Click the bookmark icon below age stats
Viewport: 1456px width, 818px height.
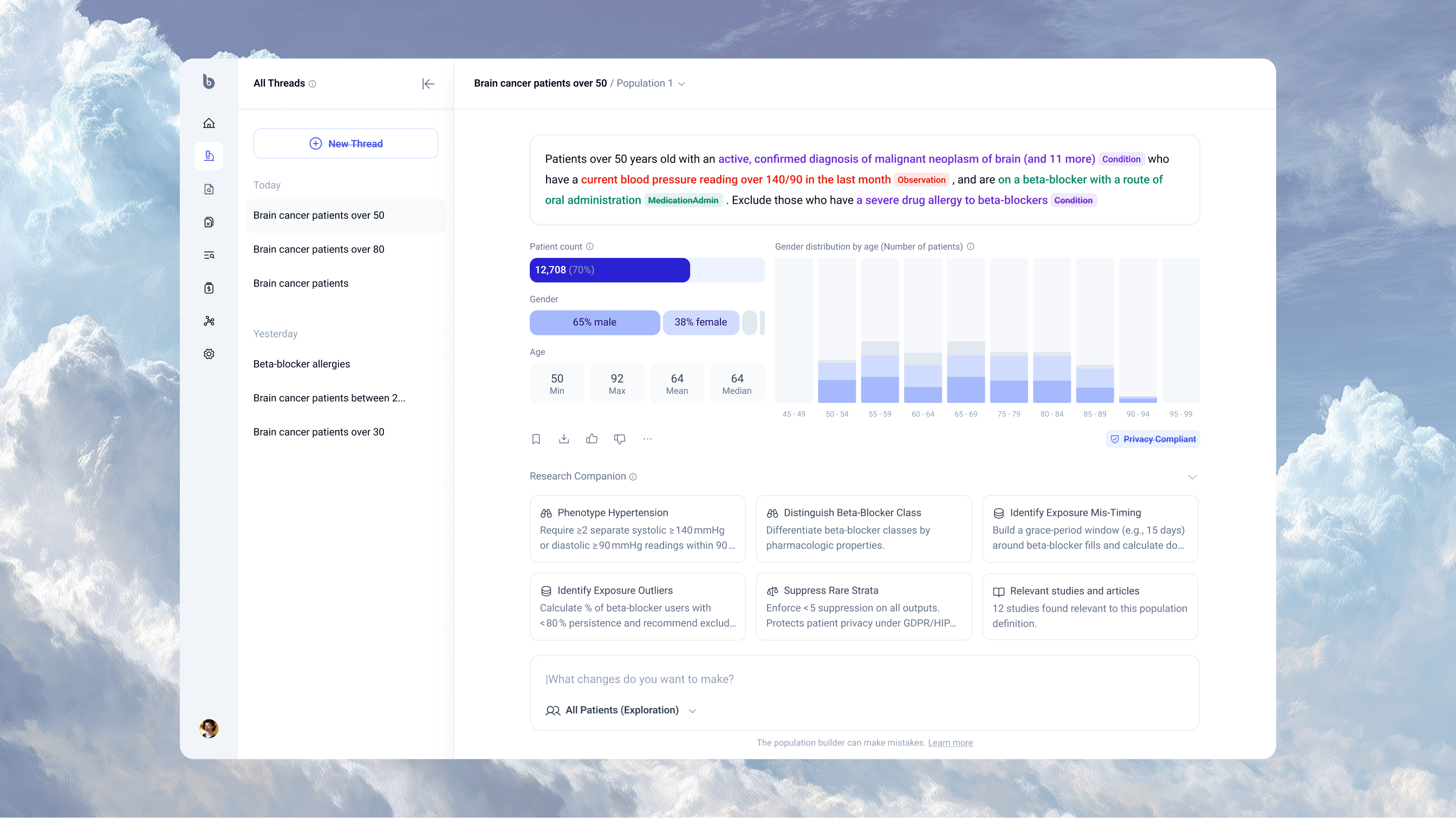[536, 439]
